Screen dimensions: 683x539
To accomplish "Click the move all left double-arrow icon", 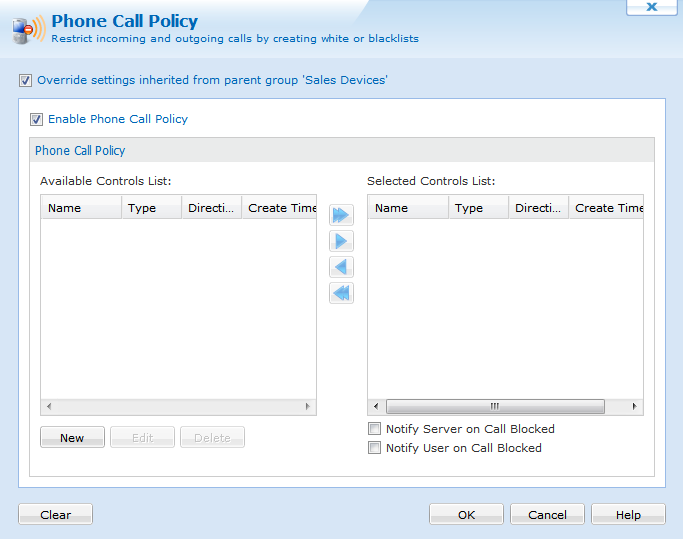I will tap(341, 293).
